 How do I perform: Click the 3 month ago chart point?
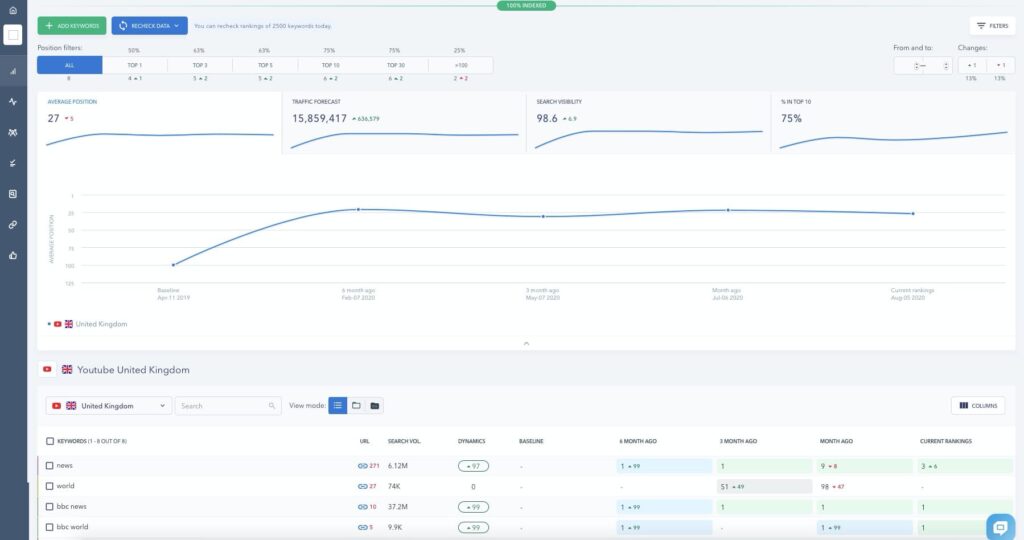pyautogui.click(x=543, y=217)
